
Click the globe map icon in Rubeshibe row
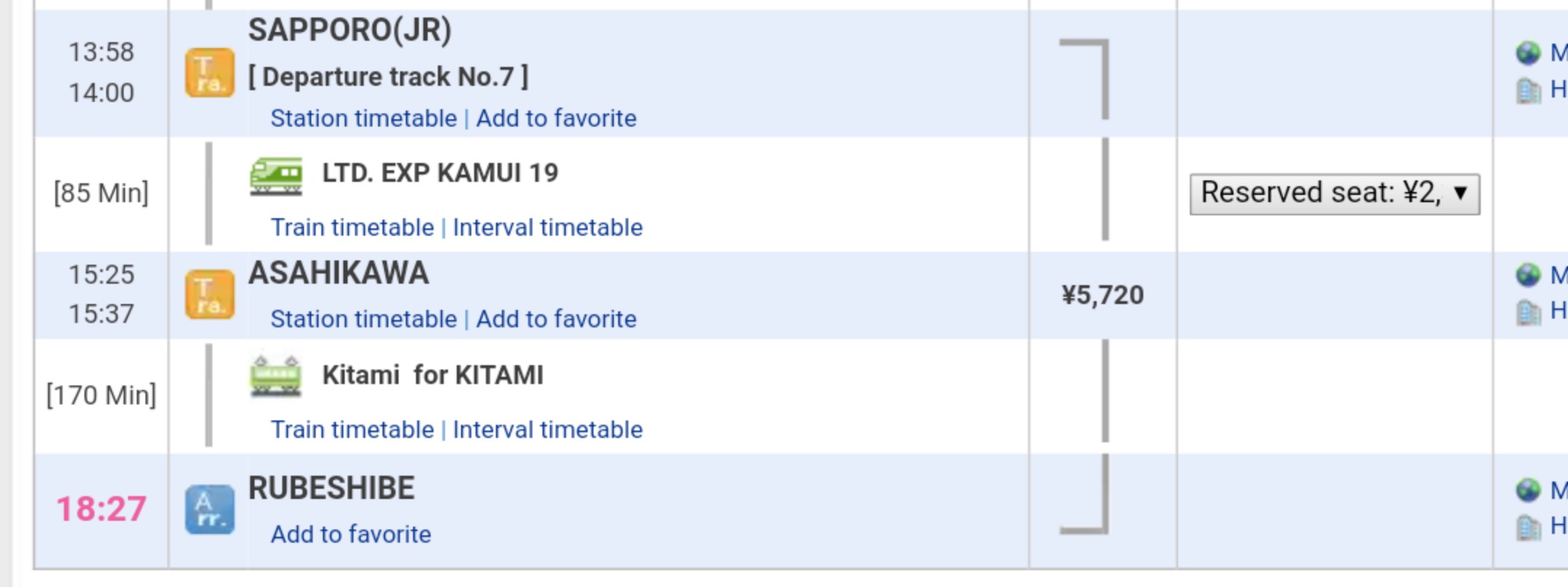[x=1528, y=490]
